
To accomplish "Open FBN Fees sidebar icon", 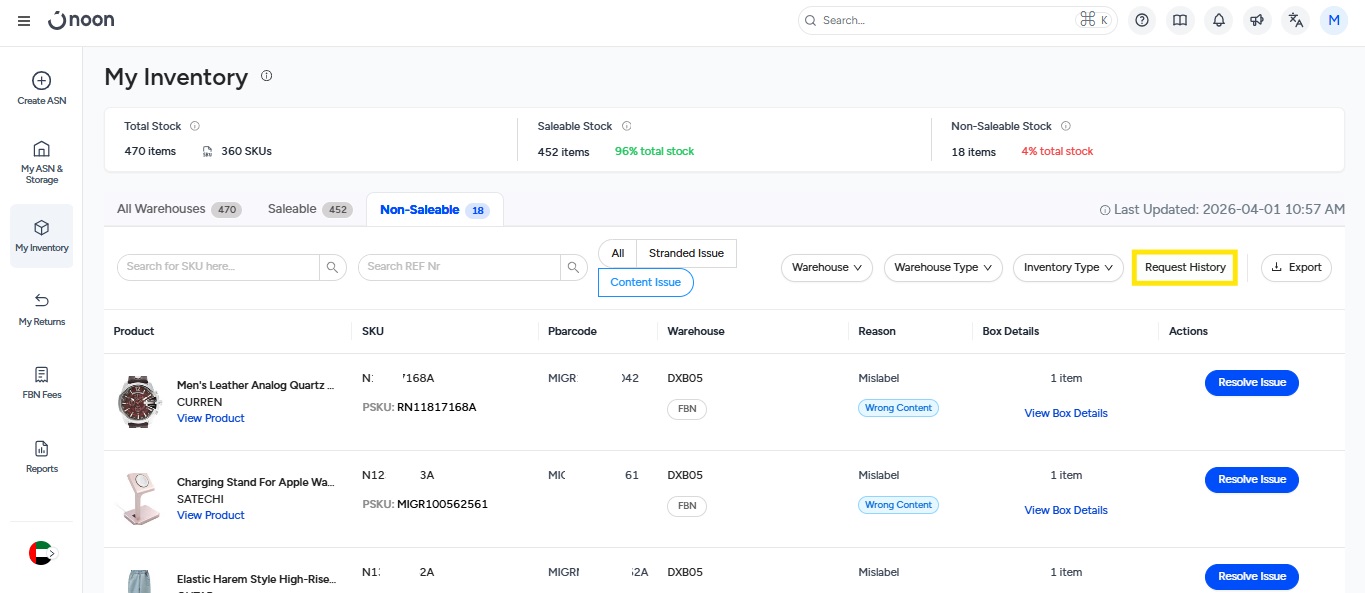I will pos(42,375).
